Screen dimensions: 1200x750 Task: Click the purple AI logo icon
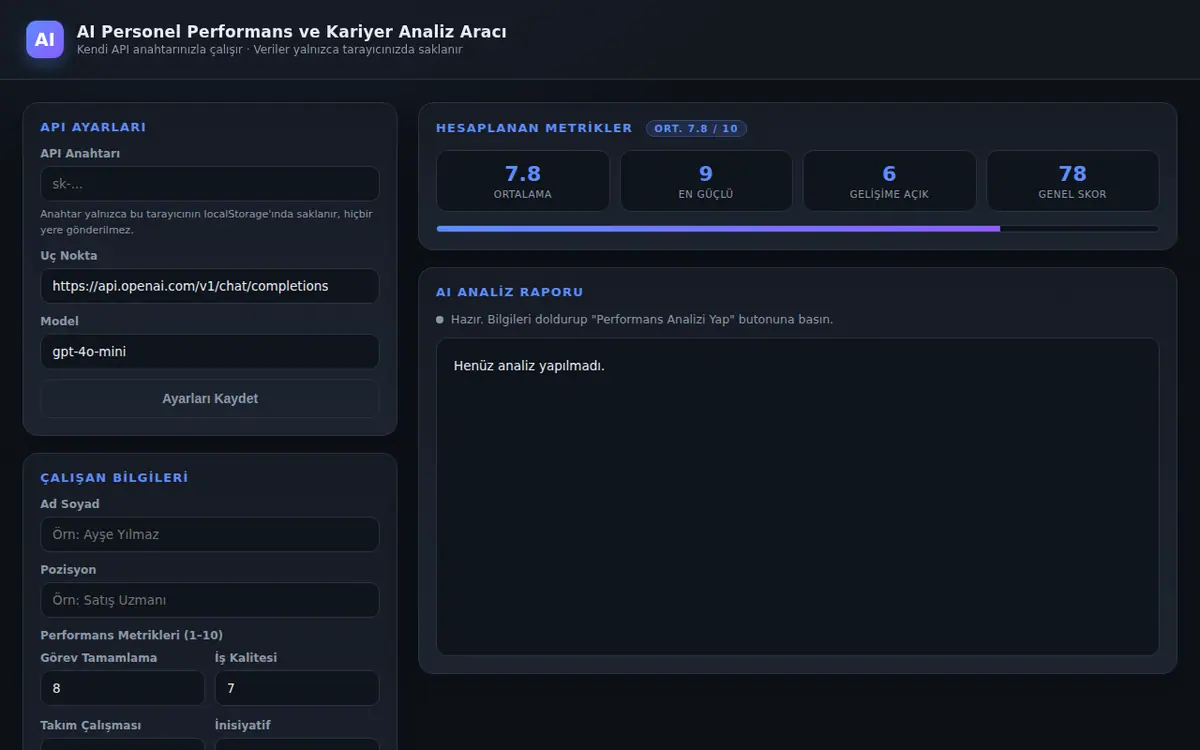[x=45, y=39]
